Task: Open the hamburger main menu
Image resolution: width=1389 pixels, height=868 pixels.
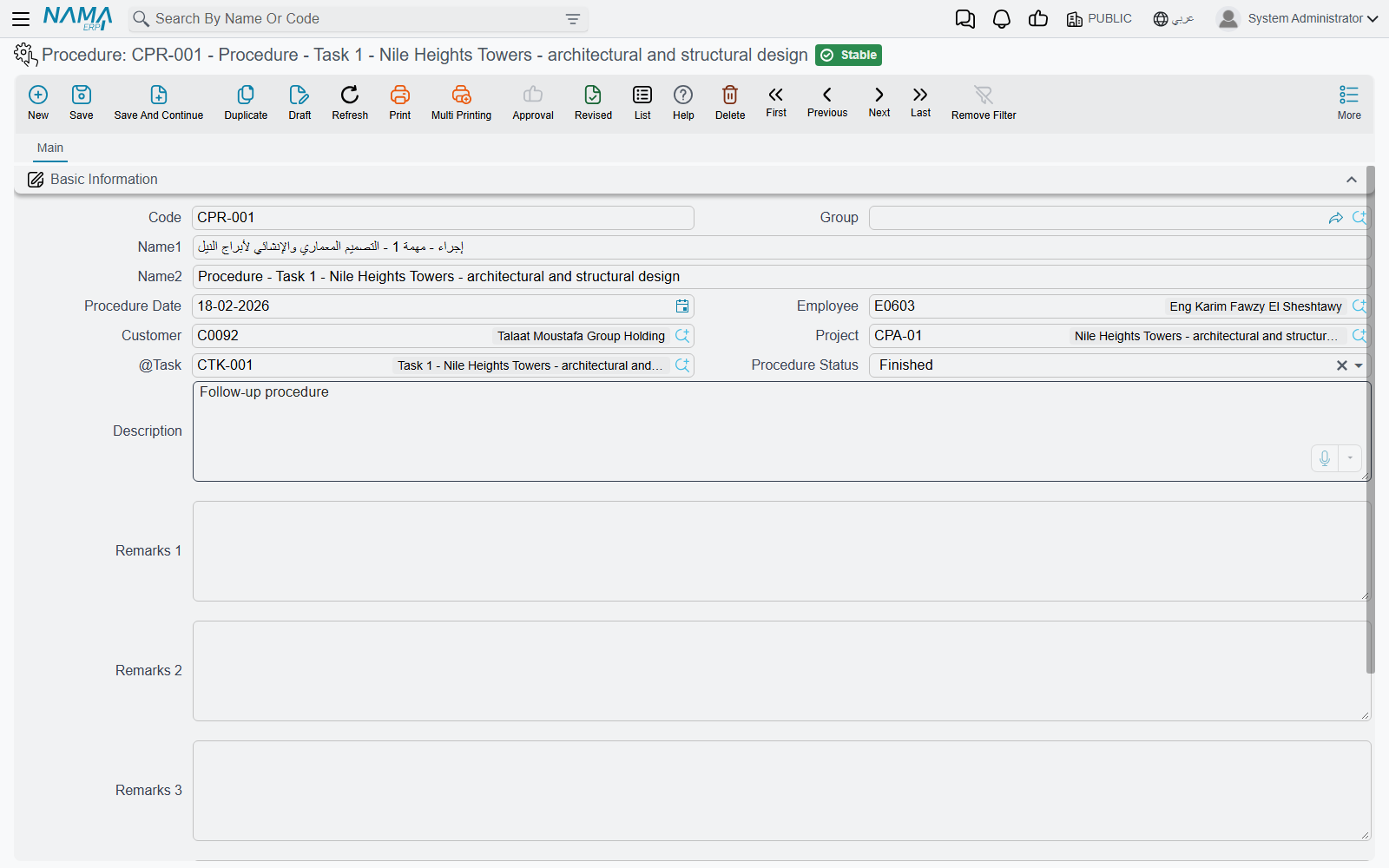Action: (x=21, y=18)
